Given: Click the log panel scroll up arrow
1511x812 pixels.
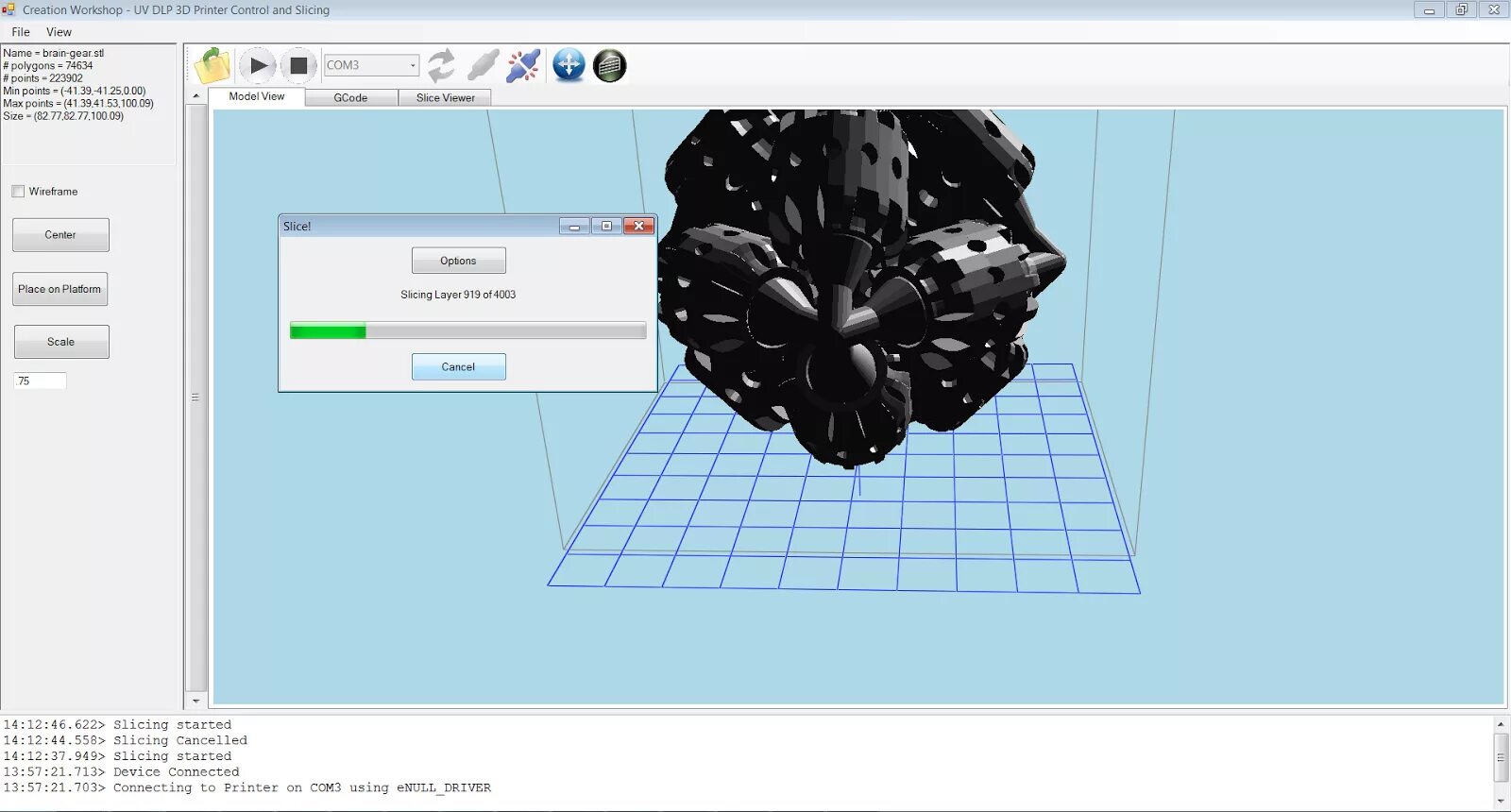Looking at the screenshot, I should pos(1501,724).
